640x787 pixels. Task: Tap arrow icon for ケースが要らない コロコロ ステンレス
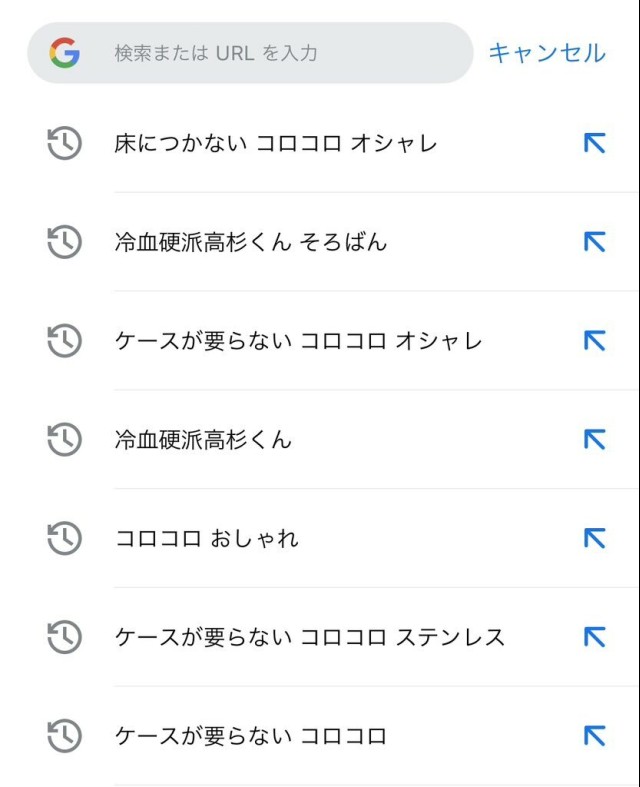(594, 637)
